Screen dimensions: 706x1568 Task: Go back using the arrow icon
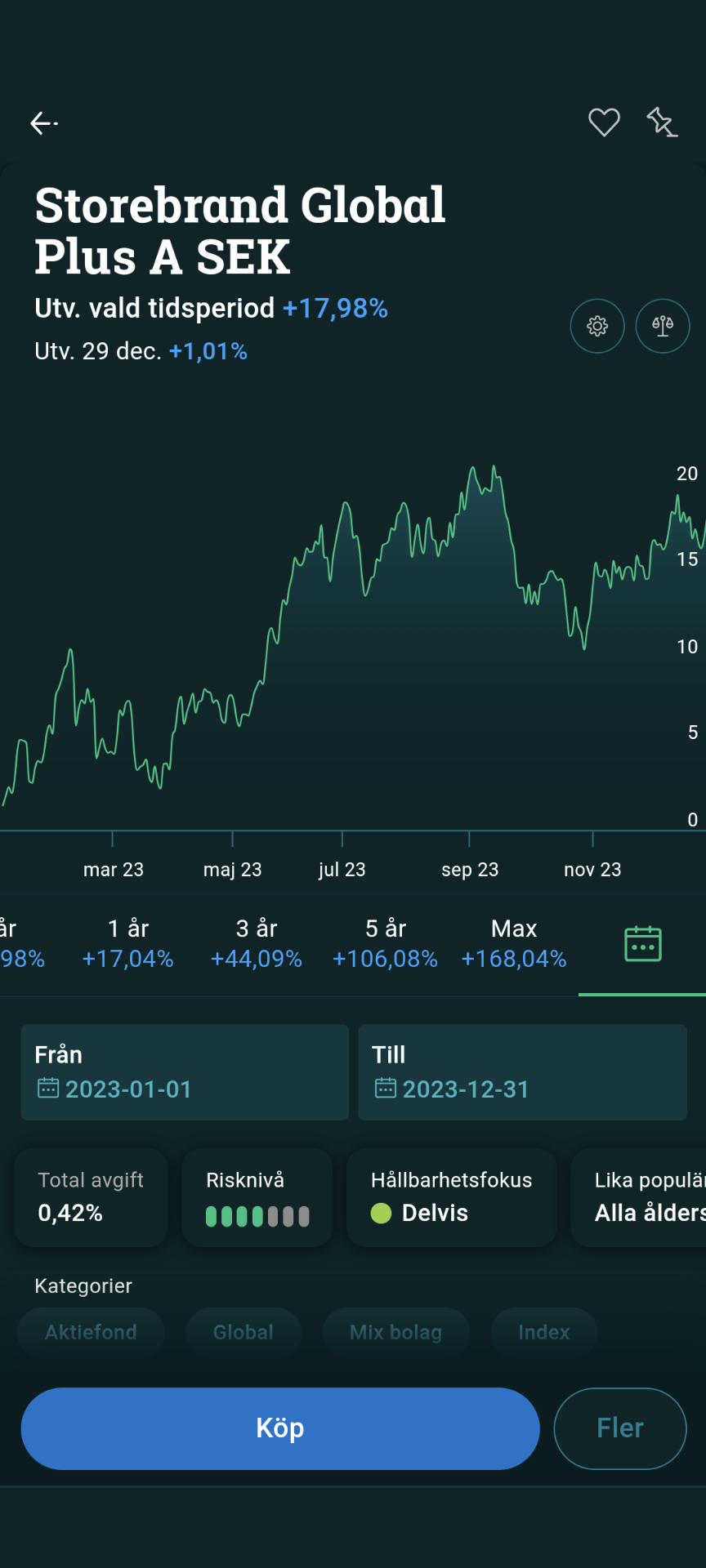(x=44, y=123)
